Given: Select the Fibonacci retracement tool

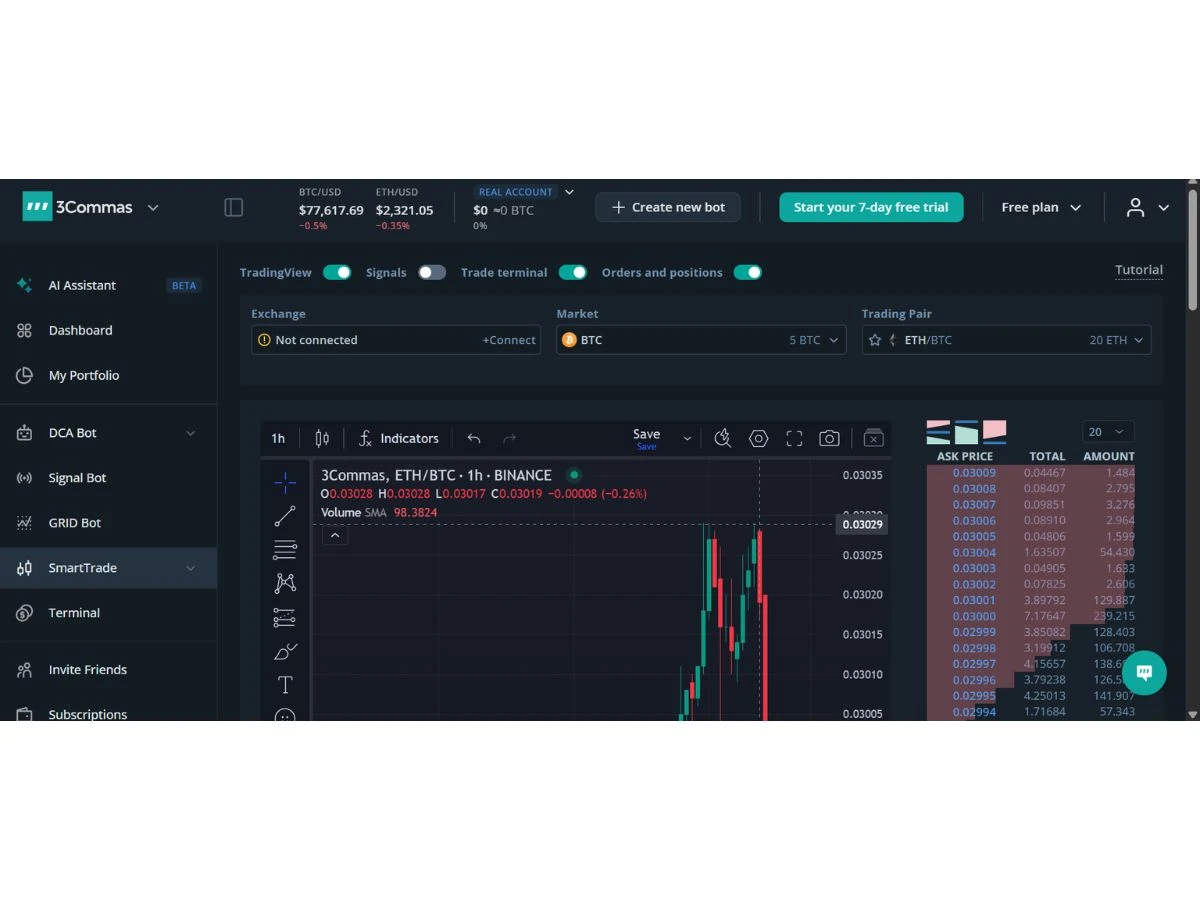Looking at the screenshot, I should coord(285,549).
